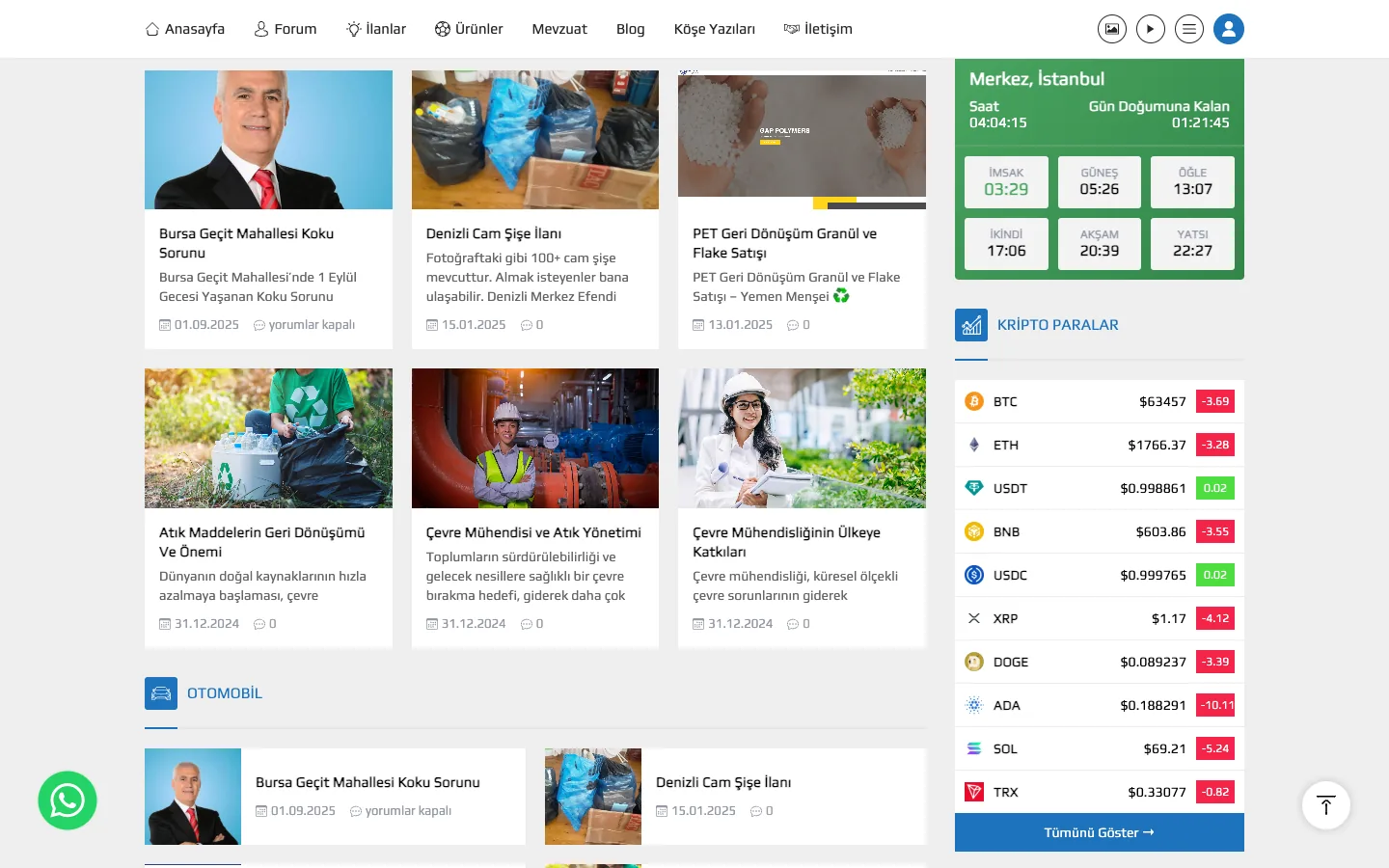Open PET Geri Dönüşüm Granül ve Flake Satışı
This screenshot has width=1389, height=868.
[784, 243]
